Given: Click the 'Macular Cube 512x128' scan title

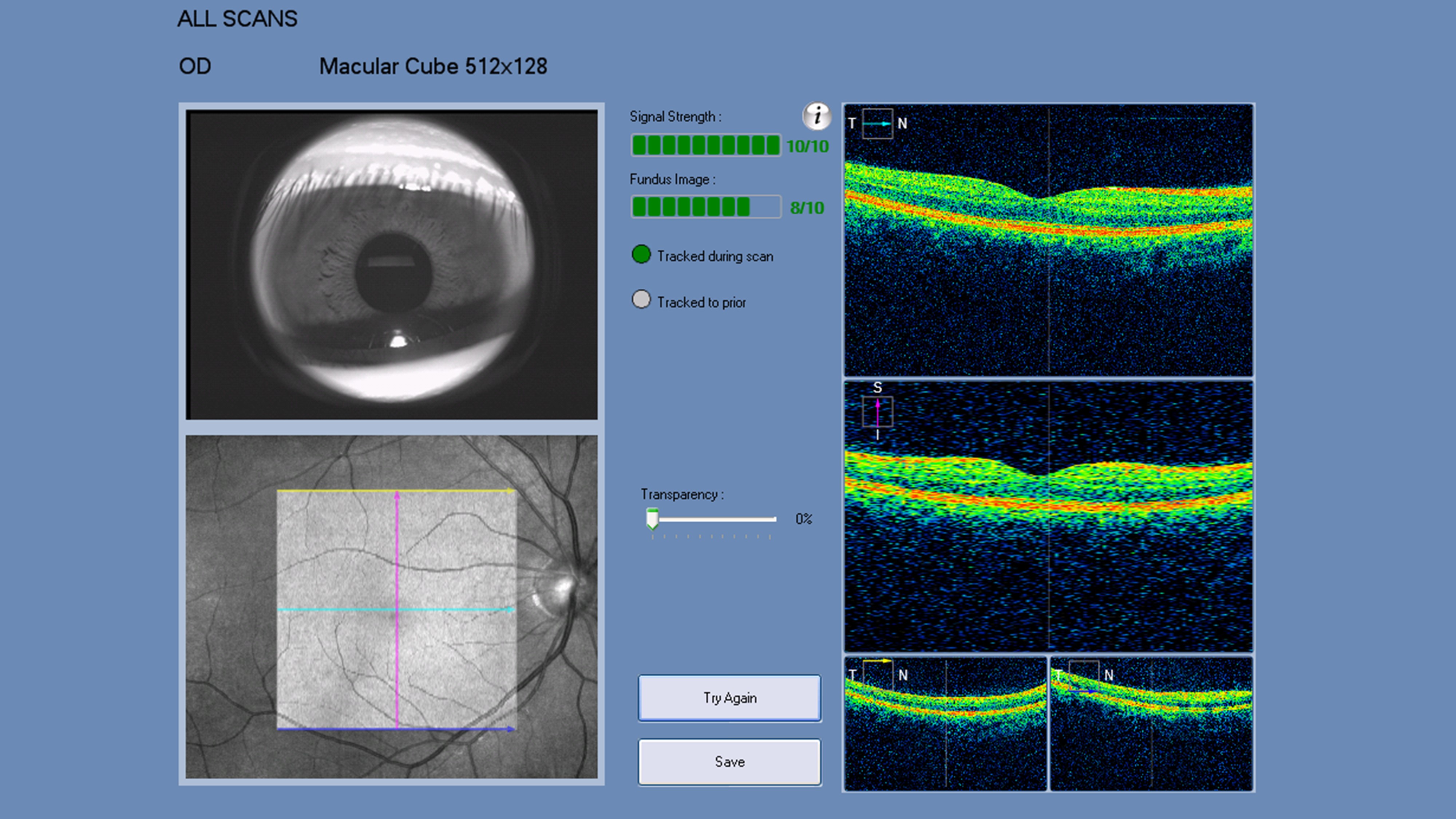Looking at the screenshot, I should [433, 67].
